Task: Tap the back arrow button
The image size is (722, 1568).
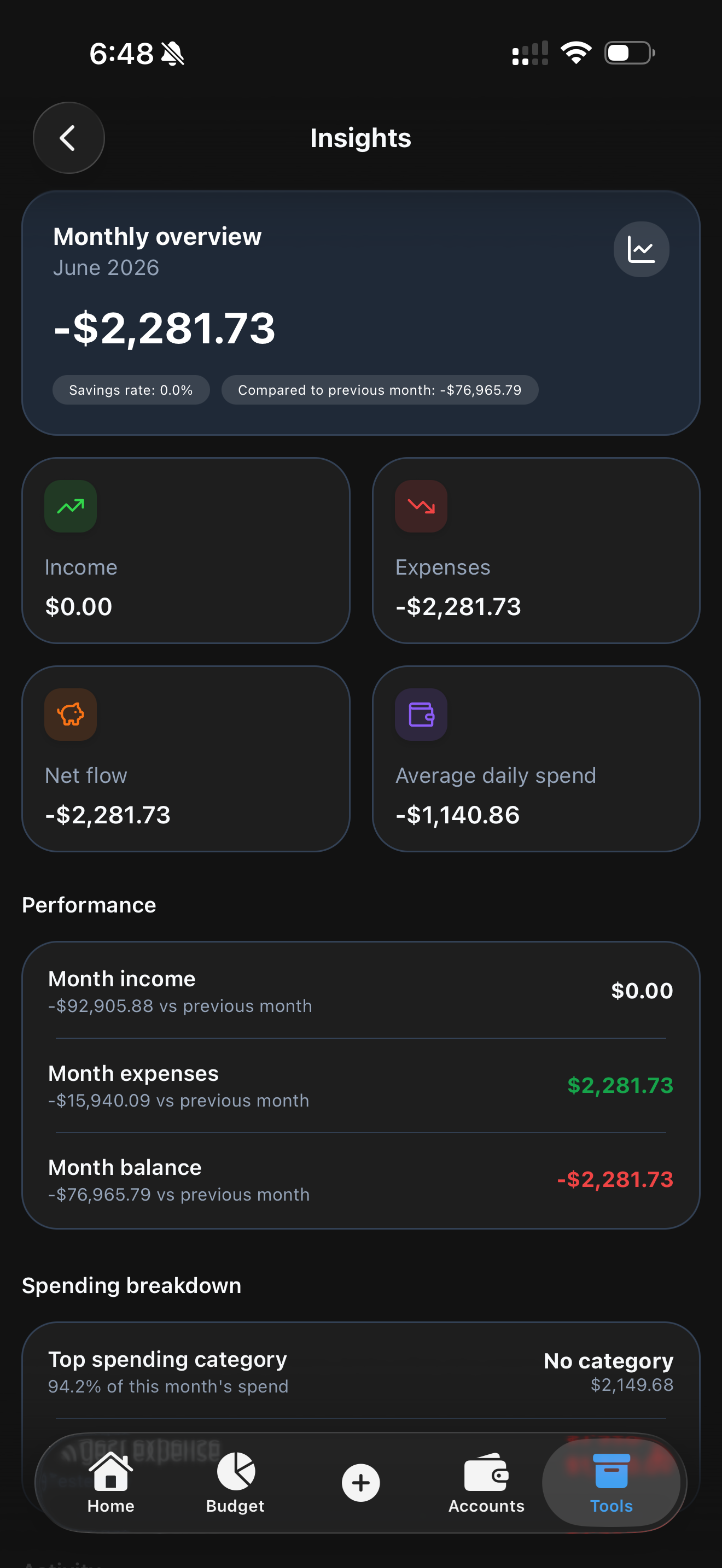Action: click(x=68, y=138)
